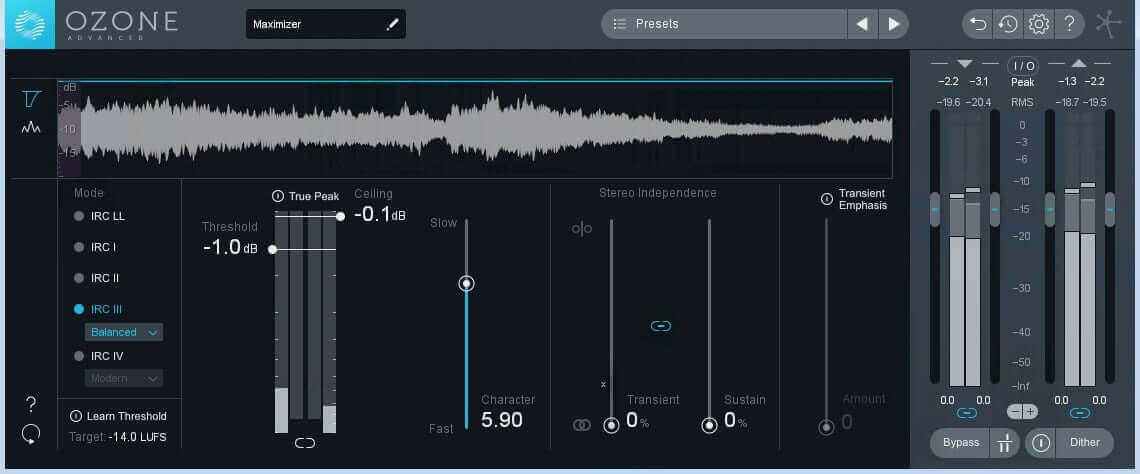The height and width of the screenshot is (474, 1140).
Task: Click the unlinked stereo channels icon
Action: point(582,229)
